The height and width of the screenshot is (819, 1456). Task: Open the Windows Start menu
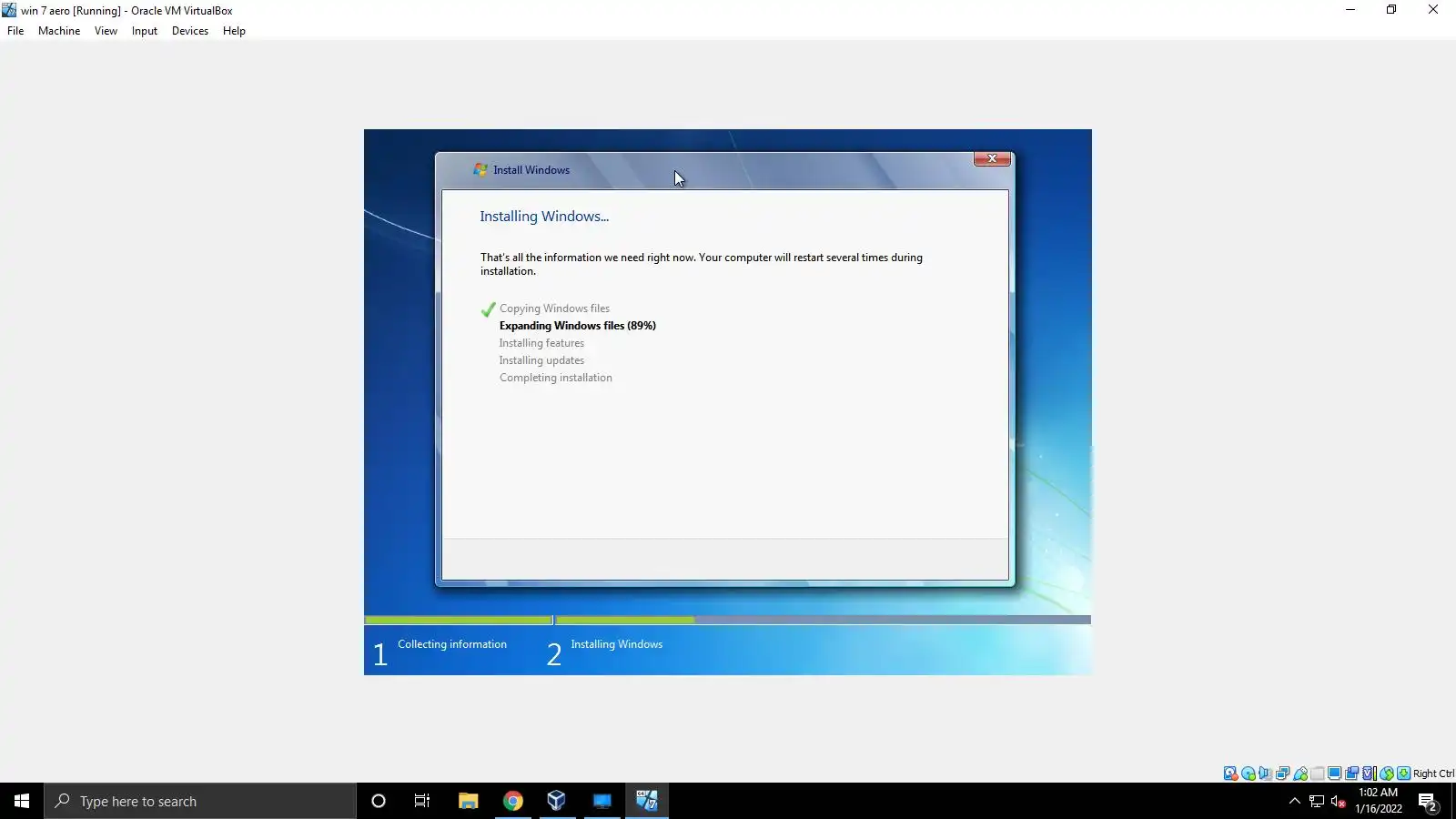click(x=22, y=801)
